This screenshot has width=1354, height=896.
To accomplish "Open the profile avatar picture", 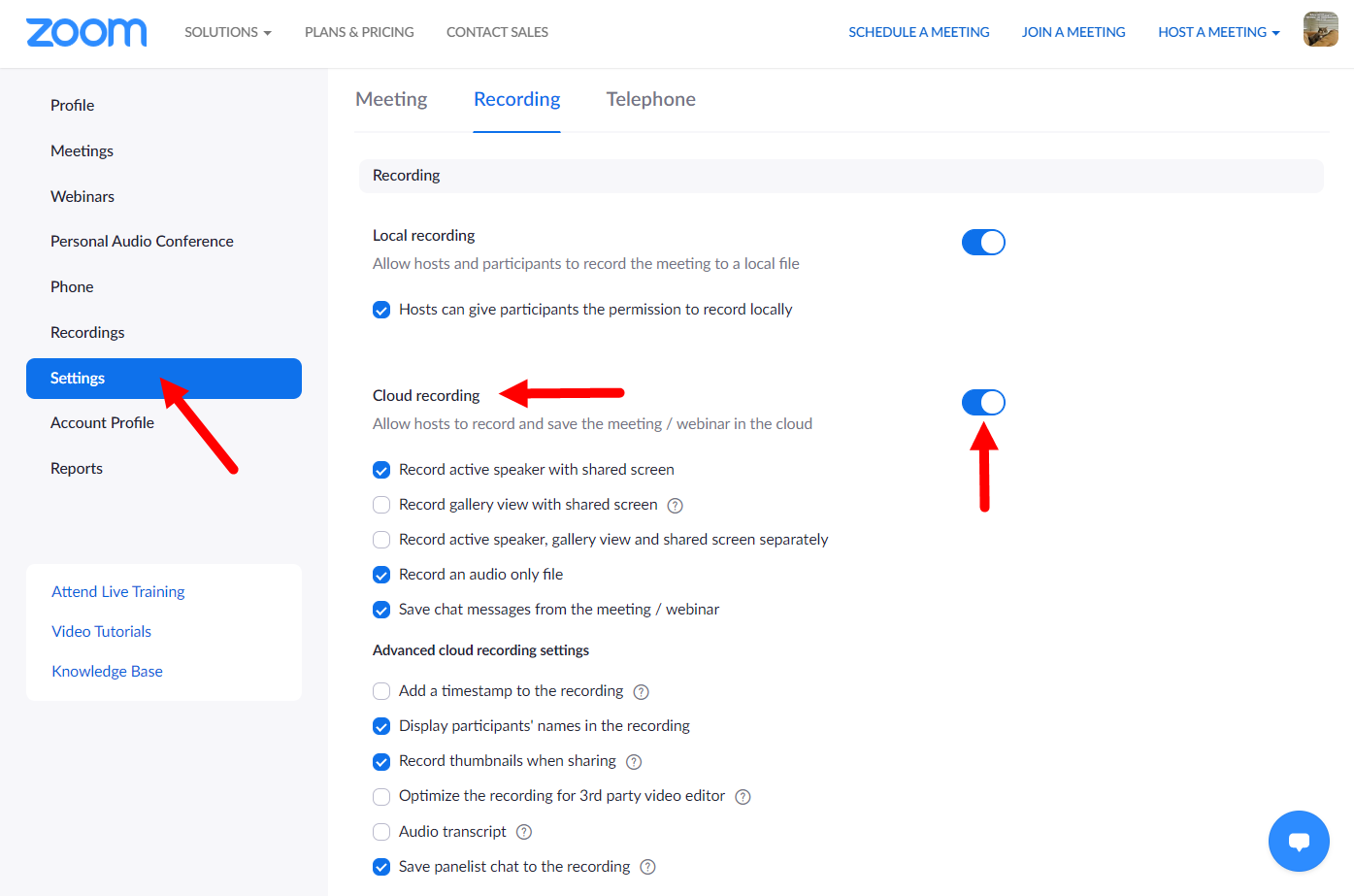I will point(1320,30).
